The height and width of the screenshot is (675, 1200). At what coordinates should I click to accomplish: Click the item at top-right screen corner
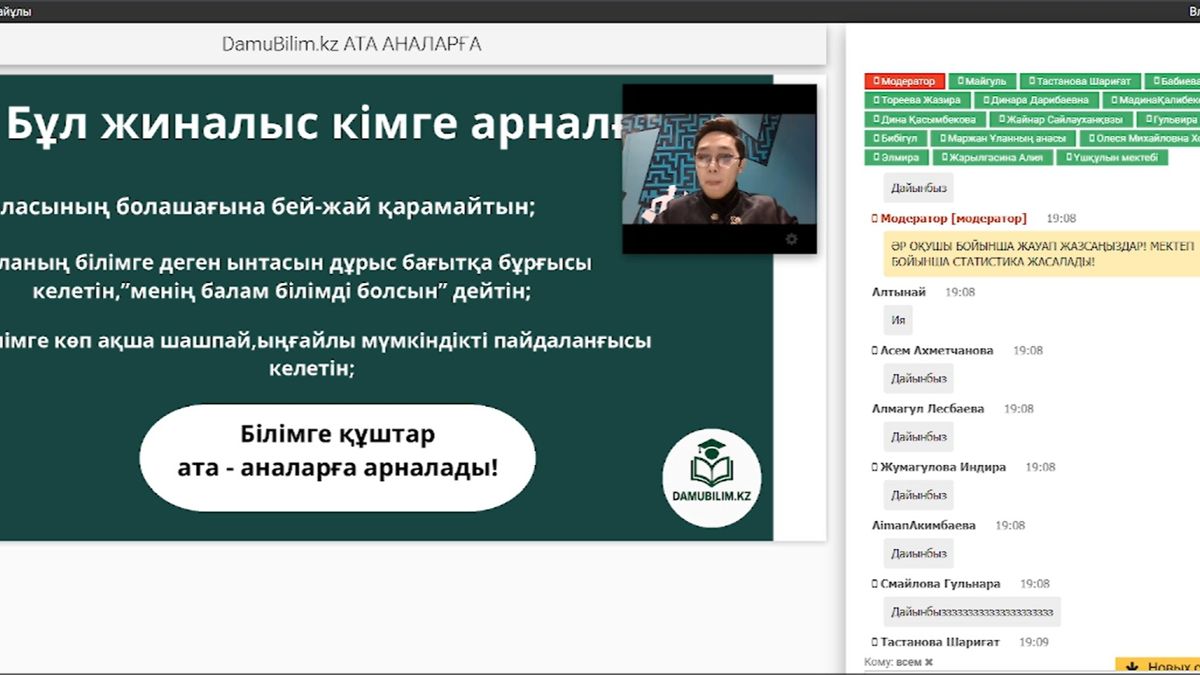(x=1193, y=8)
